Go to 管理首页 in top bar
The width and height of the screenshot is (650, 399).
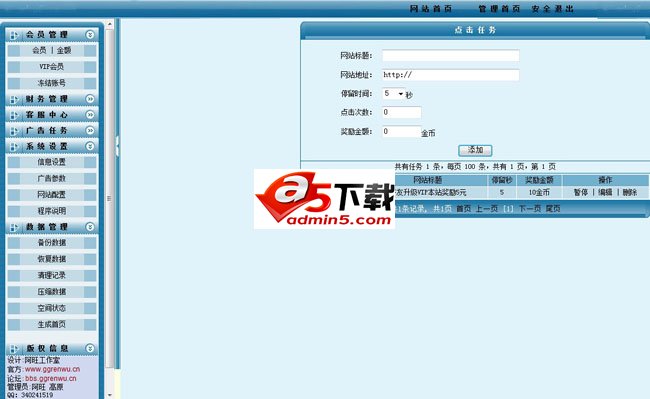(499, 8)
